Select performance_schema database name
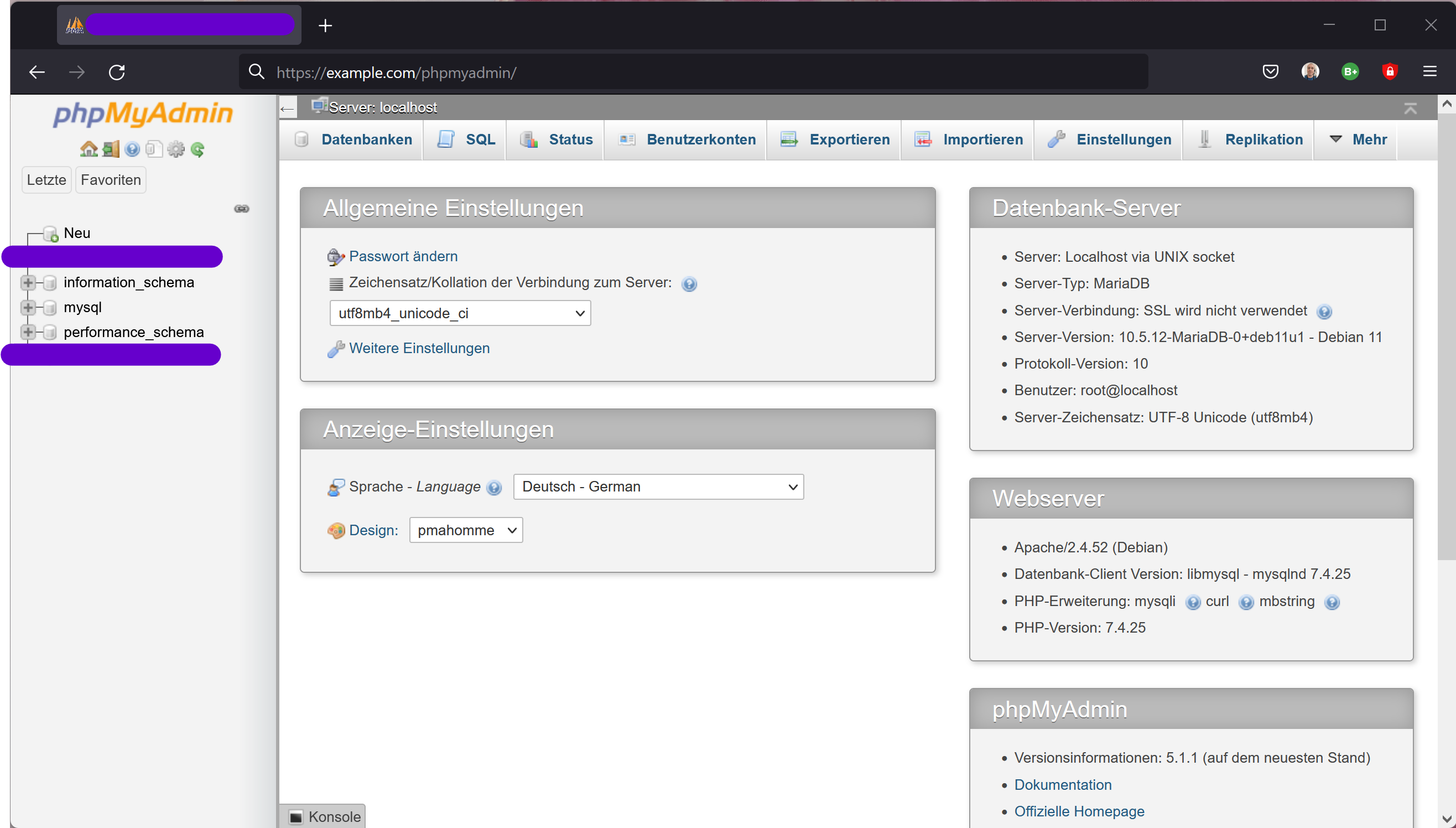This screenshot has height=828, width=1456. (133, 332)
